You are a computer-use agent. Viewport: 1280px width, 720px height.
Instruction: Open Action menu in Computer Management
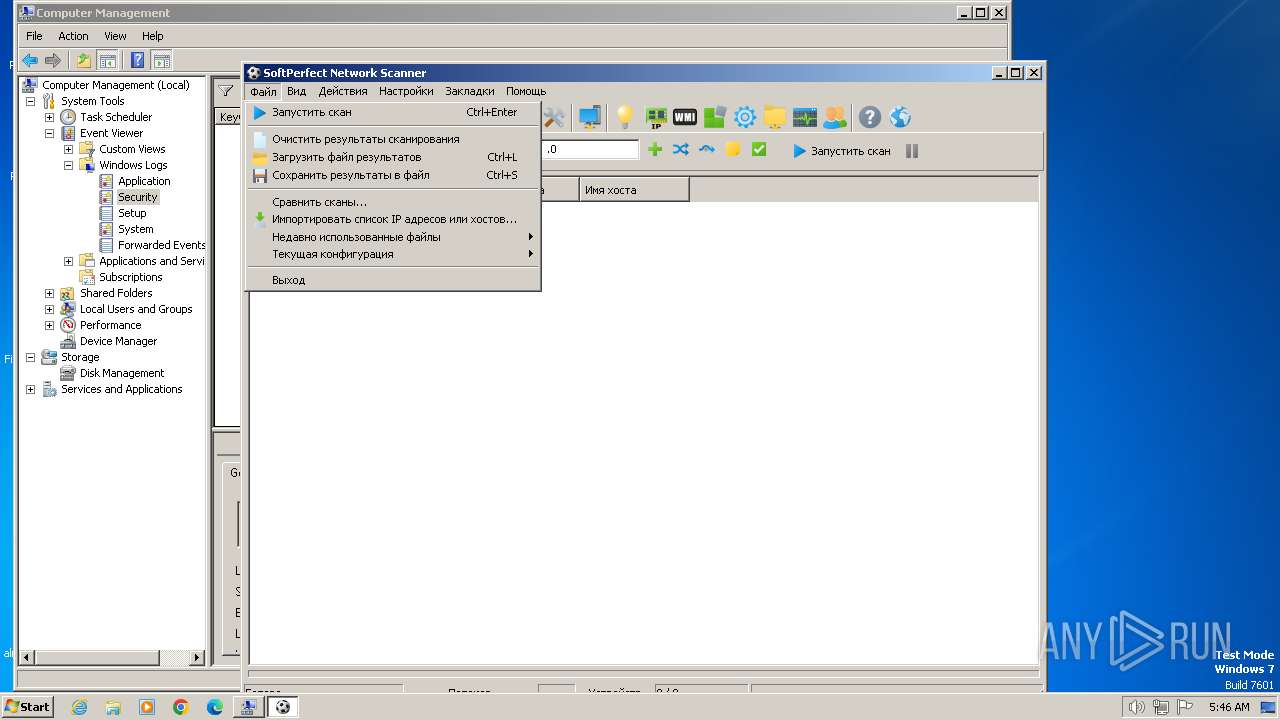[x=73, y=36]
